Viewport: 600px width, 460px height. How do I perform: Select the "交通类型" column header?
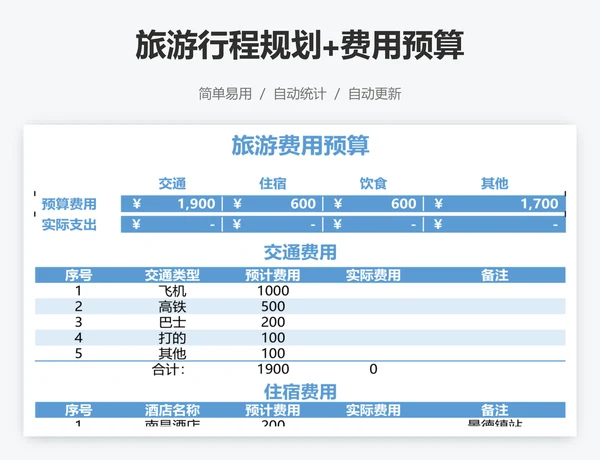tap(172, 275)
